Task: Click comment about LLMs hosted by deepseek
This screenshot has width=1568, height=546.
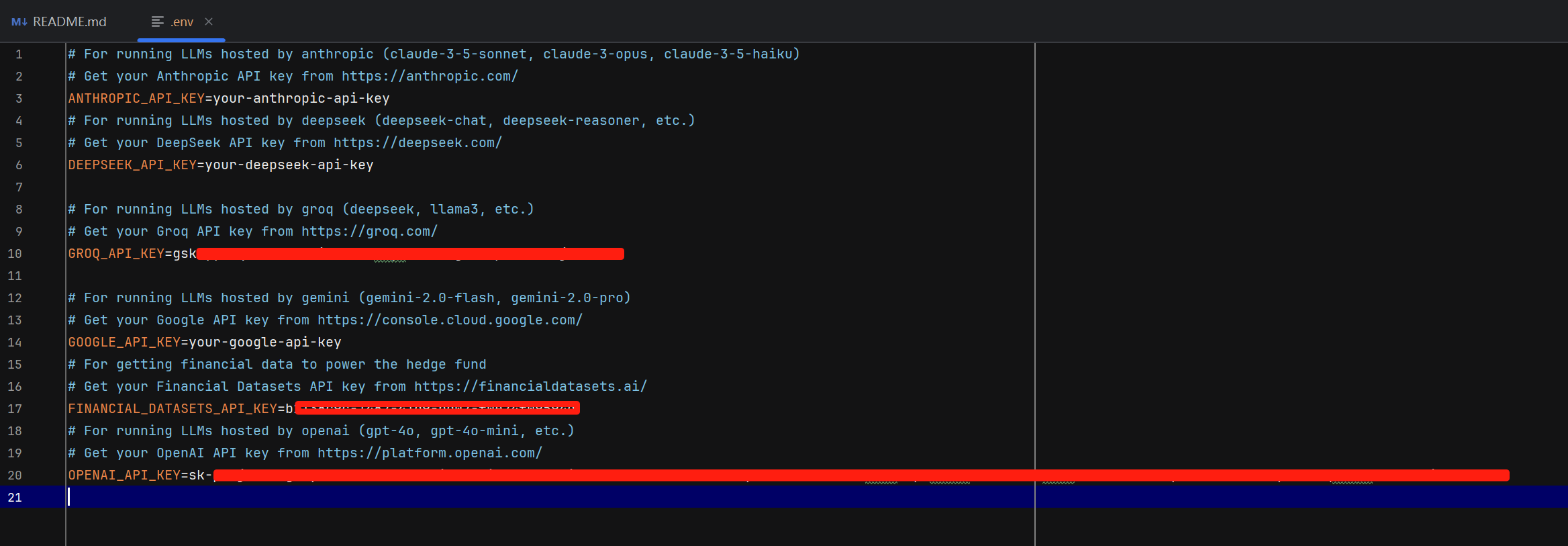Action: click(x=382, y=120)
